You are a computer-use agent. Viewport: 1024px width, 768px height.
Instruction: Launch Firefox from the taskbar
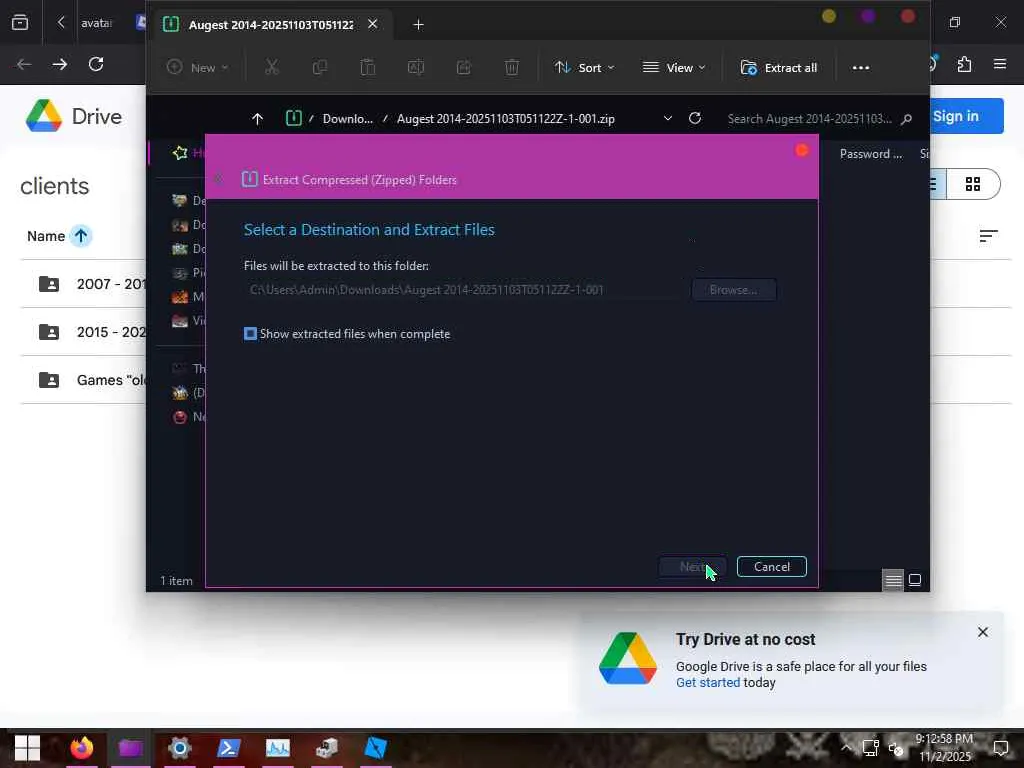click(82, 748)
